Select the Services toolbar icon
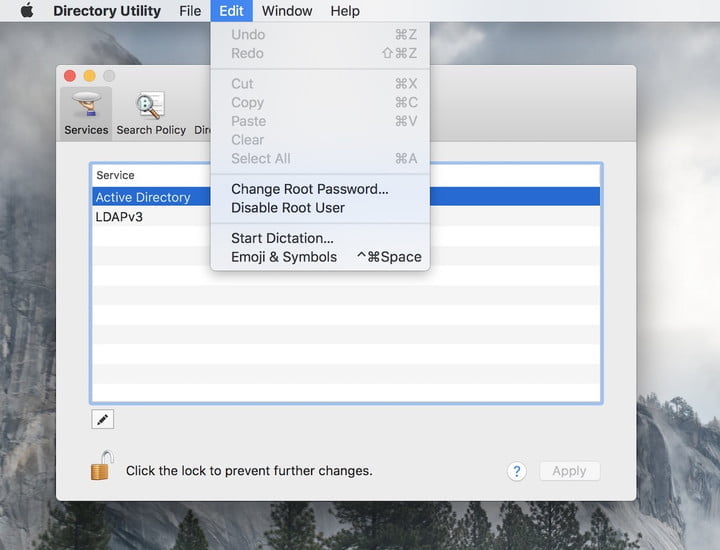The width and height of the screenshot is (720, 550). [86, 113]
